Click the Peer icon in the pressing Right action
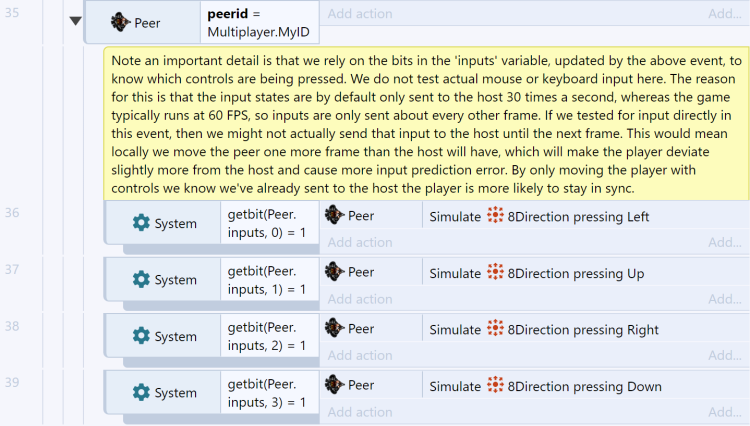750x426 pixels. (x=334, y=328)
